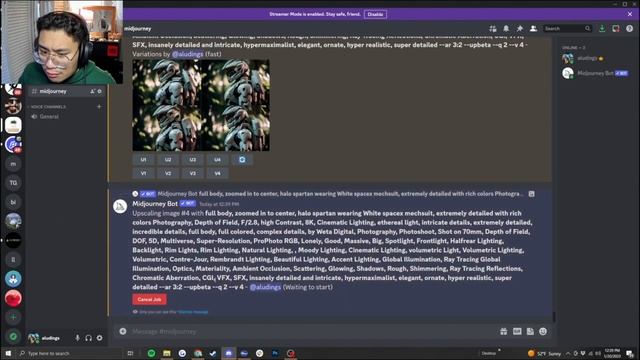Open Spotify from the taskbar

coord(151,353)
